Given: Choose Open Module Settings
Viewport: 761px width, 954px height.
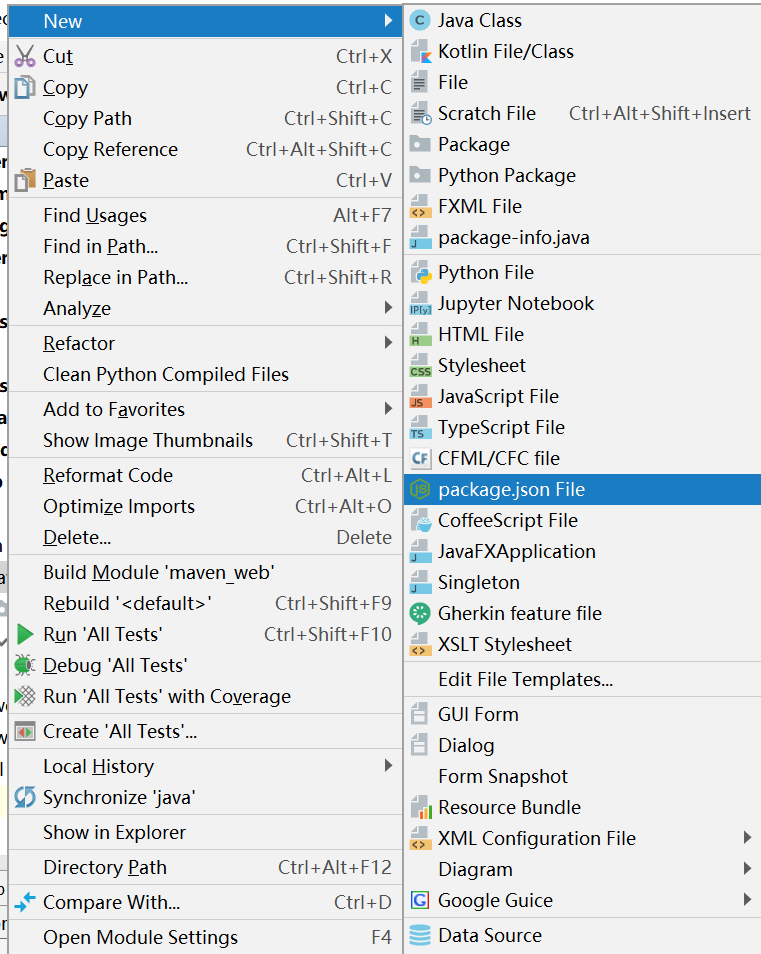Looking at the screenshot, I should (x=140, y=938).
